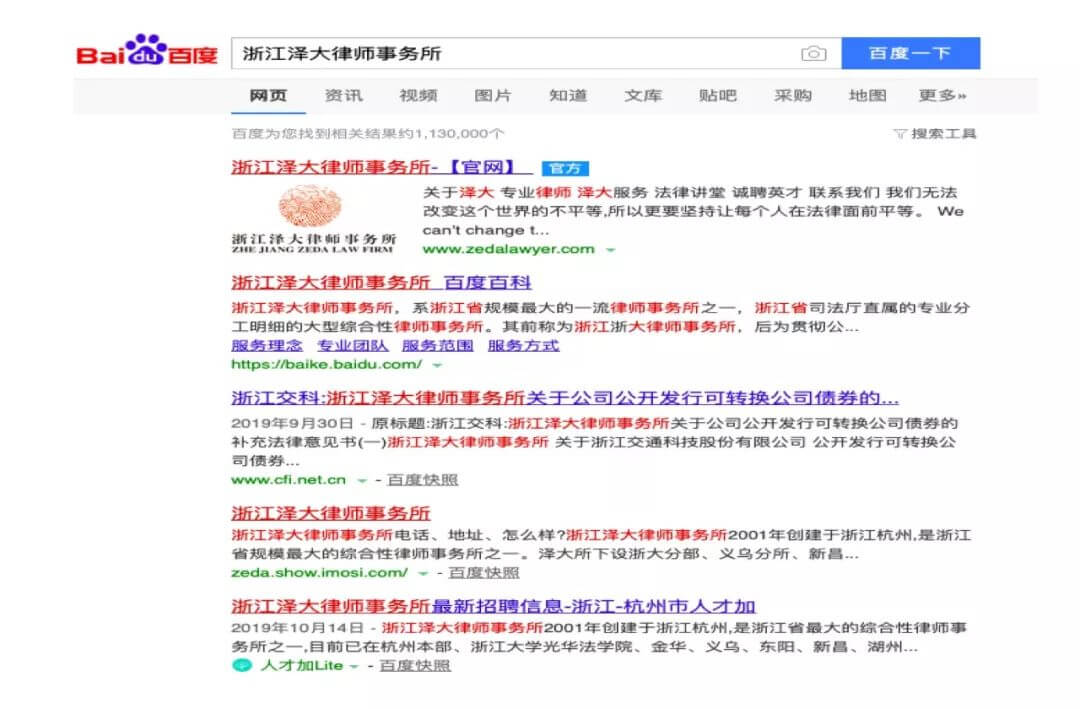
Task: Switch to the 地图 maps tab
Action: [x=866, y=95]
